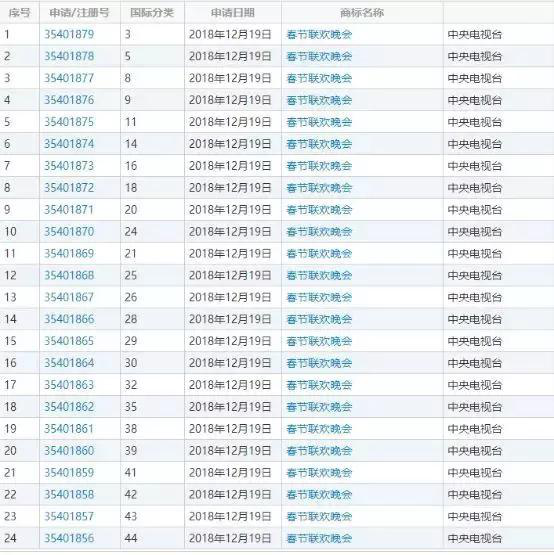Click the 商标名称 column header
Image resolution: width=554 pixels, height=555 pixels.
click(362, 13)
